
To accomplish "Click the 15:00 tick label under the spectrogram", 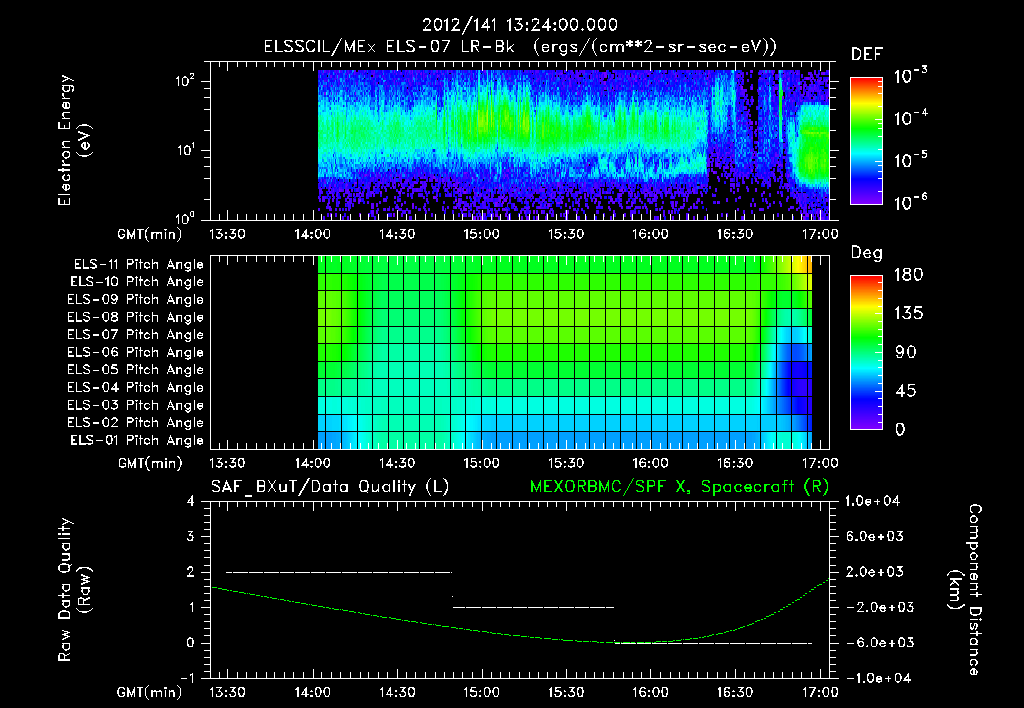I will [481, 234].
